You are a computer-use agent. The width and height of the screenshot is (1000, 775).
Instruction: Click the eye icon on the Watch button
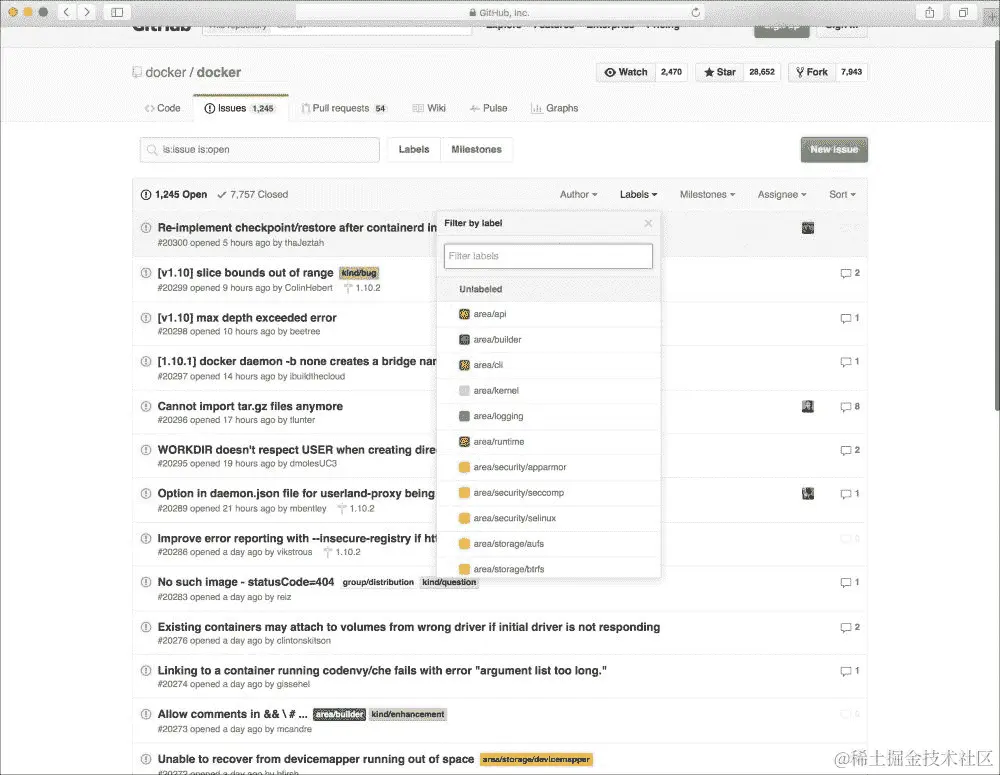(610, 72)
